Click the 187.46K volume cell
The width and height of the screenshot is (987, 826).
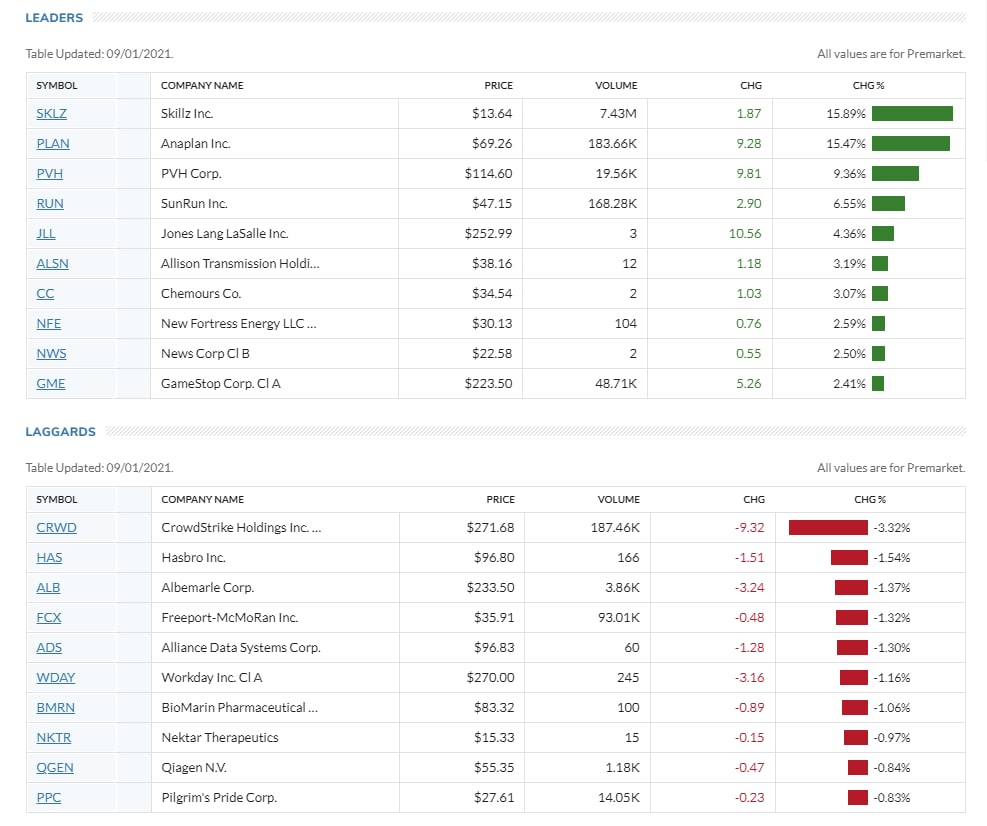tap(615, 528)
